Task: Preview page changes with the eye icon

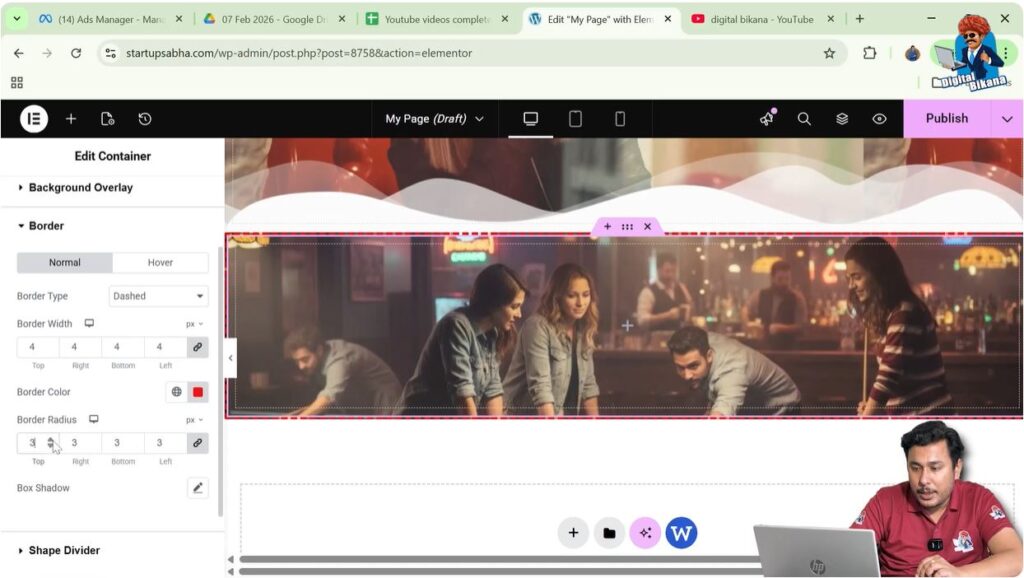Action: click(879, 118)
